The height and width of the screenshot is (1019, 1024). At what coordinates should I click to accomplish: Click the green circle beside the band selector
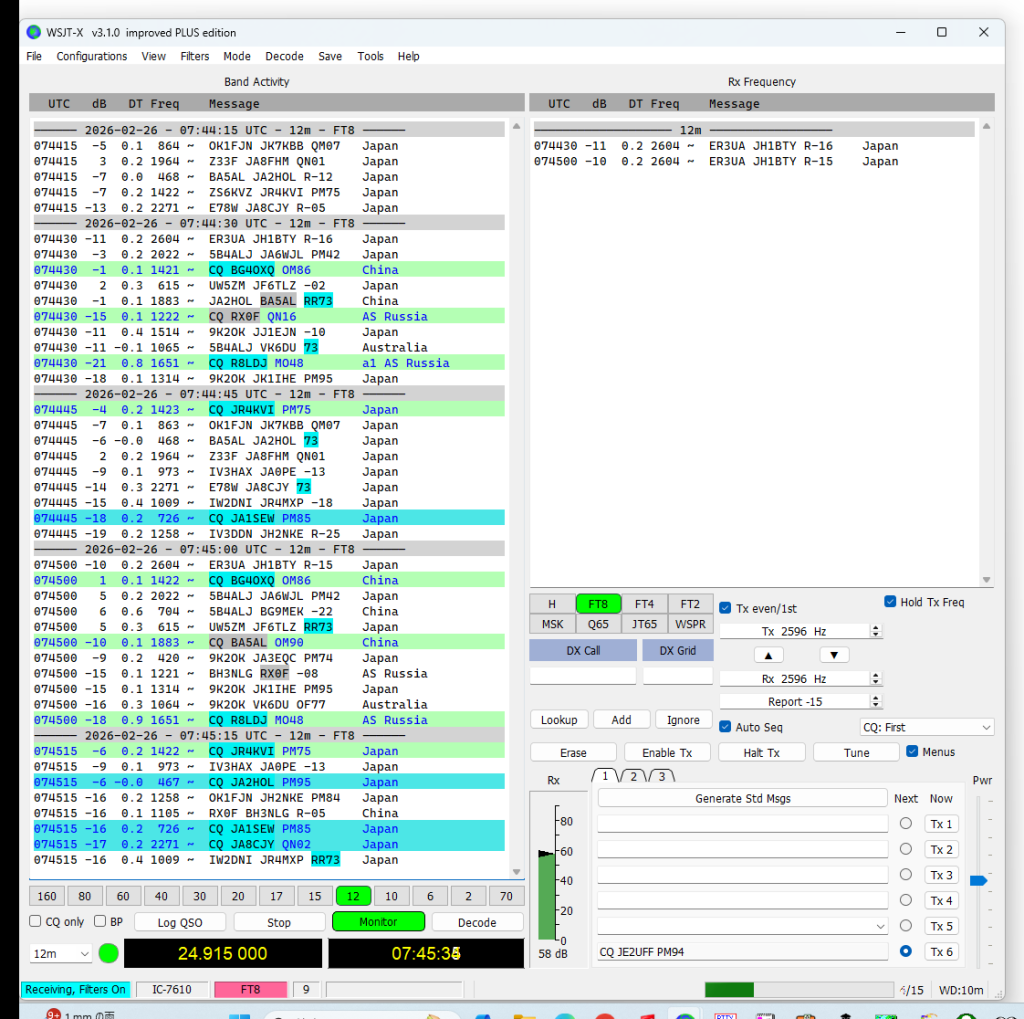tap(108, 953)
